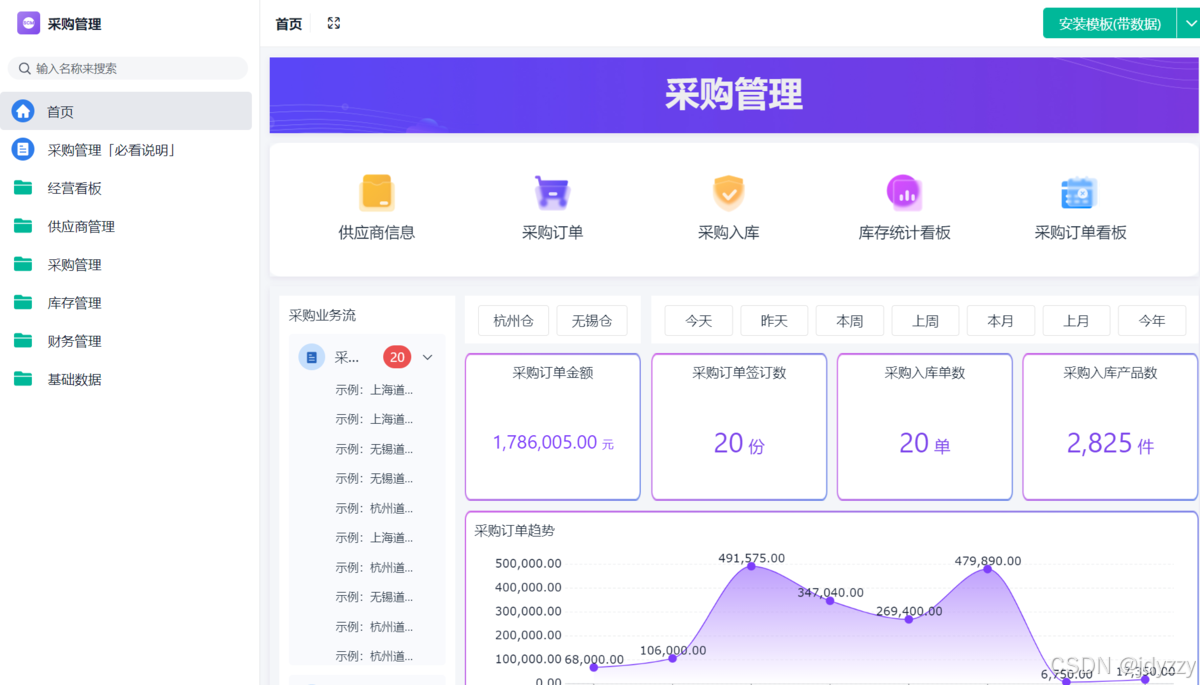Click the document icon for 采购管理「必看说明」
Viewport: 1200px width, 685px height.
pos(23,149)
